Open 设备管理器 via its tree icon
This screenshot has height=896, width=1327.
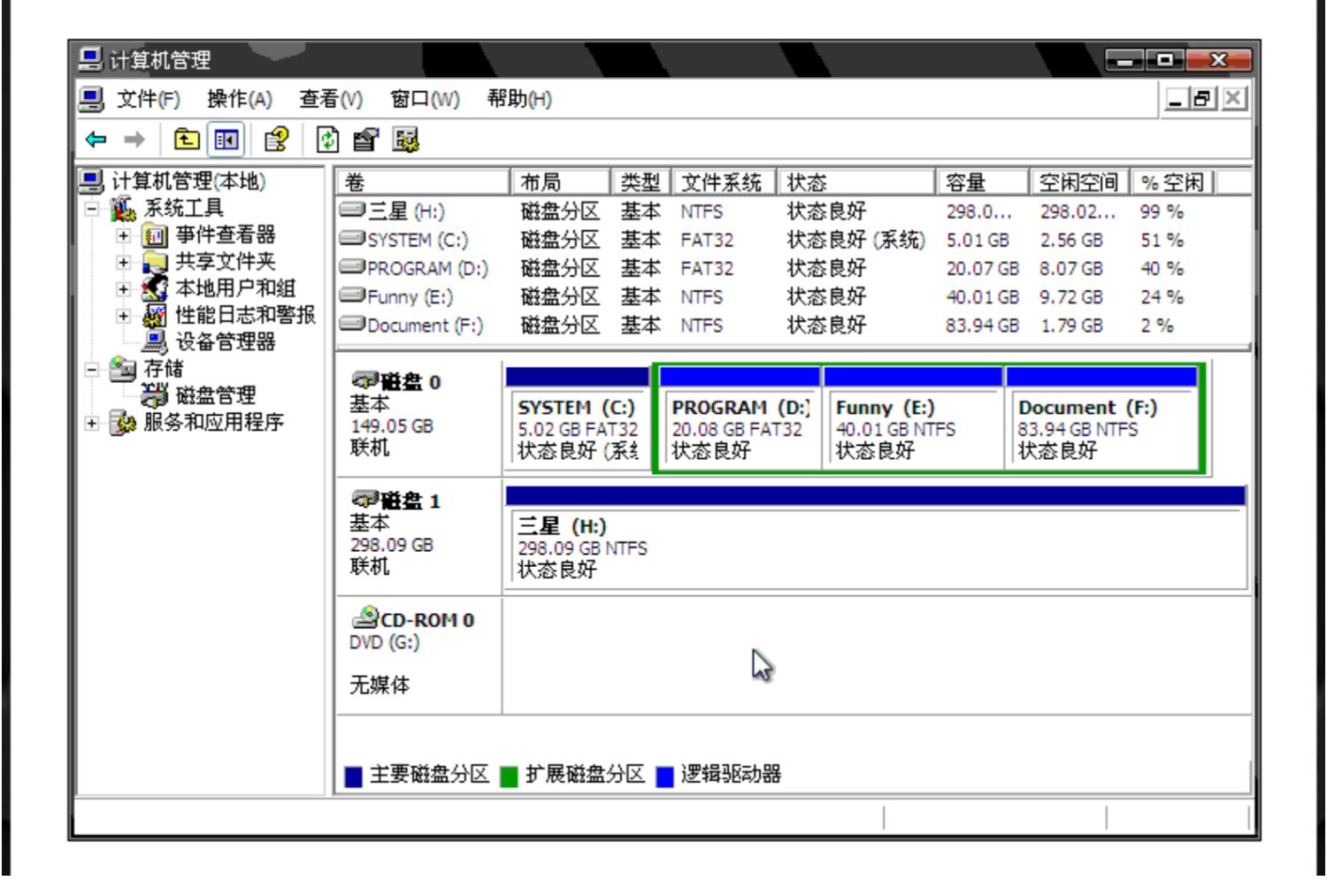(155, 342)
